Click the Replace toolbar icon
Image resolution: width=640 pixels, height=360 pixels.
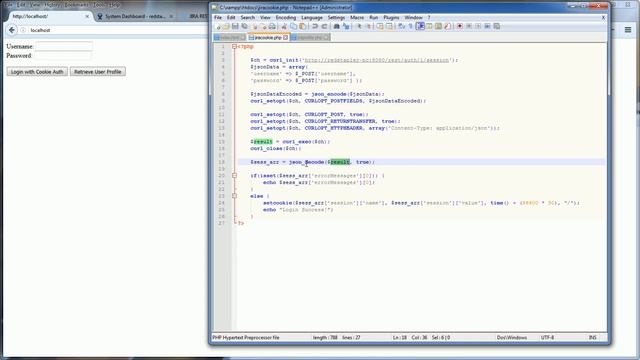[346, 27]
